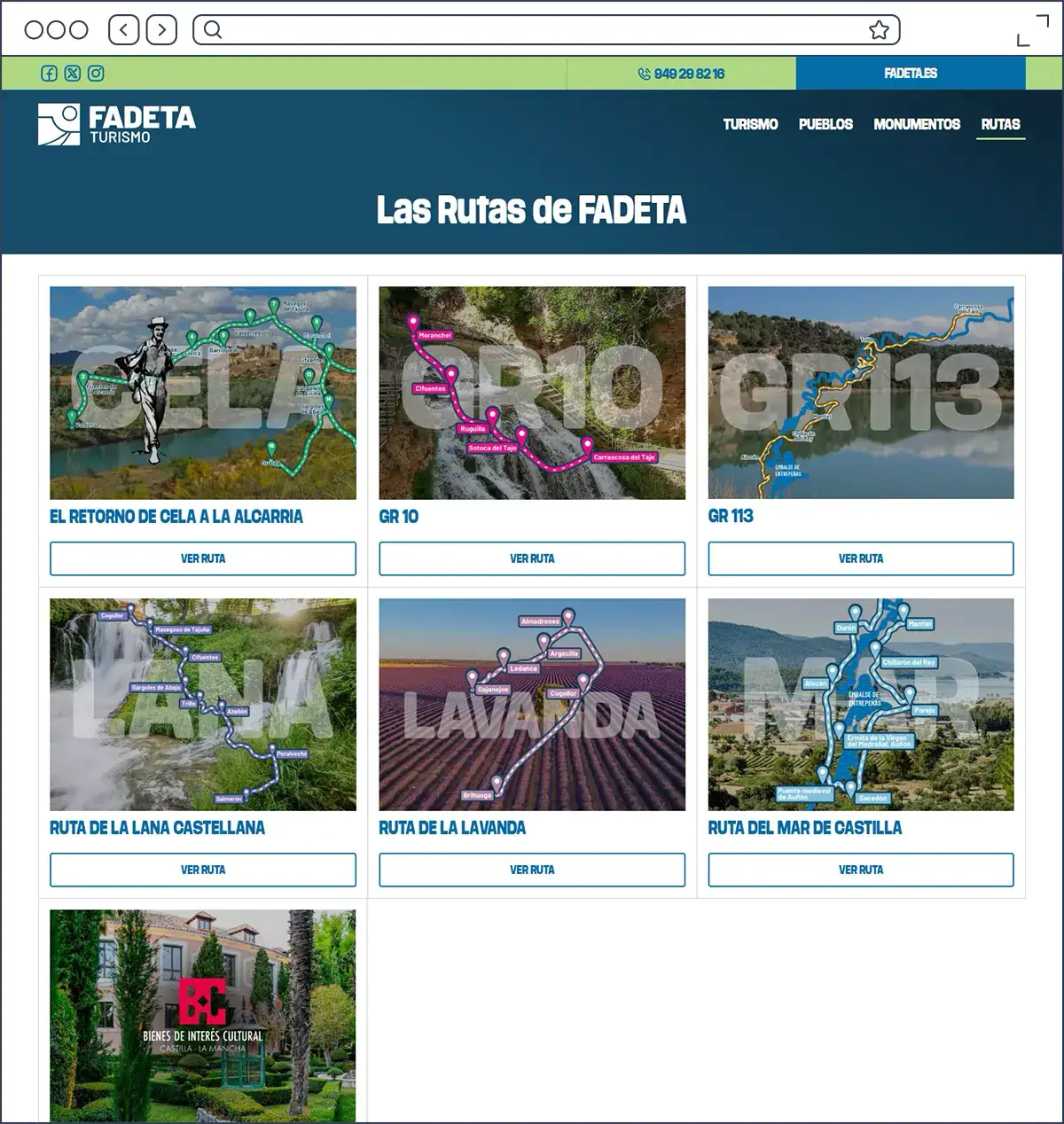Open the Bienes de Interés Cultural image
This screenshot has width=1064, height=1124.
(x=203, y=1015)
